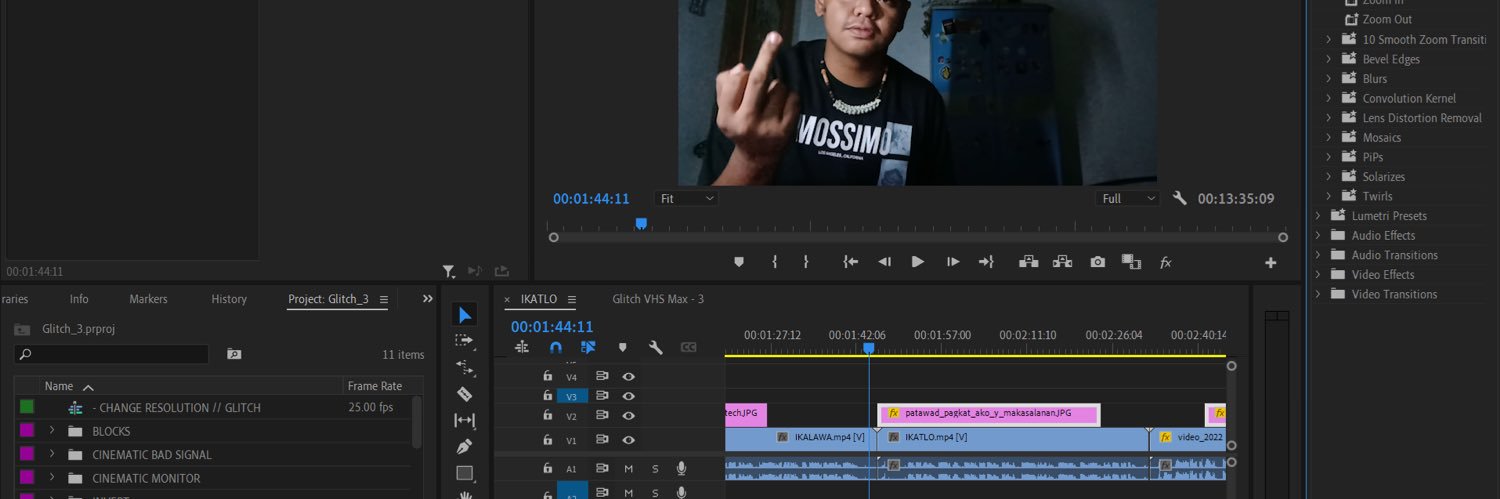Image resolution: width=1500 pixels, height=499 pixels.
Task: Select the patawad_pagkat_ako_y_makasalanan.JPG clip
Action: 989,414
